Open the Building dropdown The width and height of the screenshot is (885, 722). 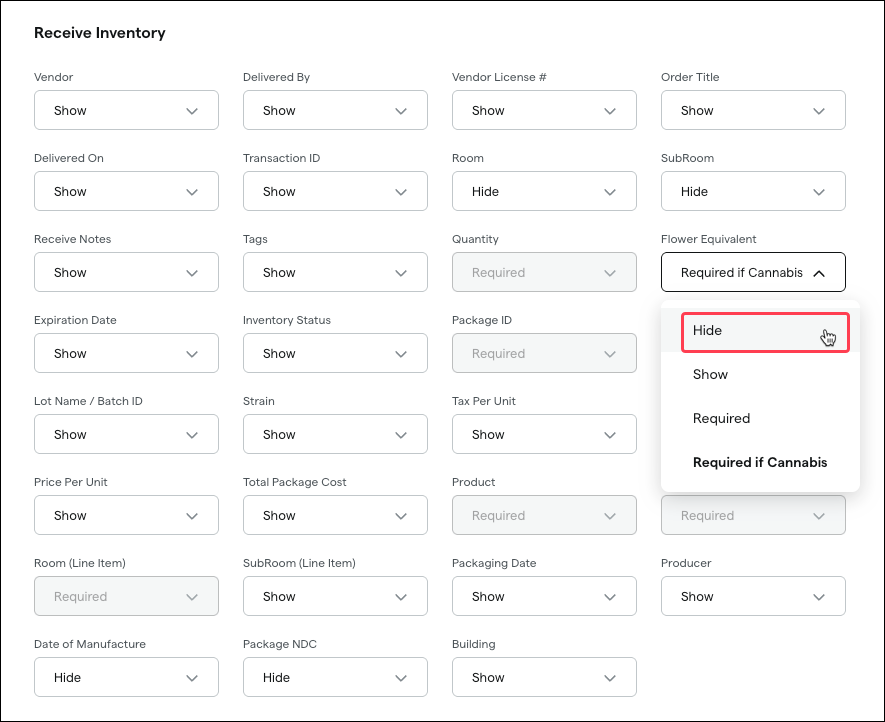click(544, 677)
